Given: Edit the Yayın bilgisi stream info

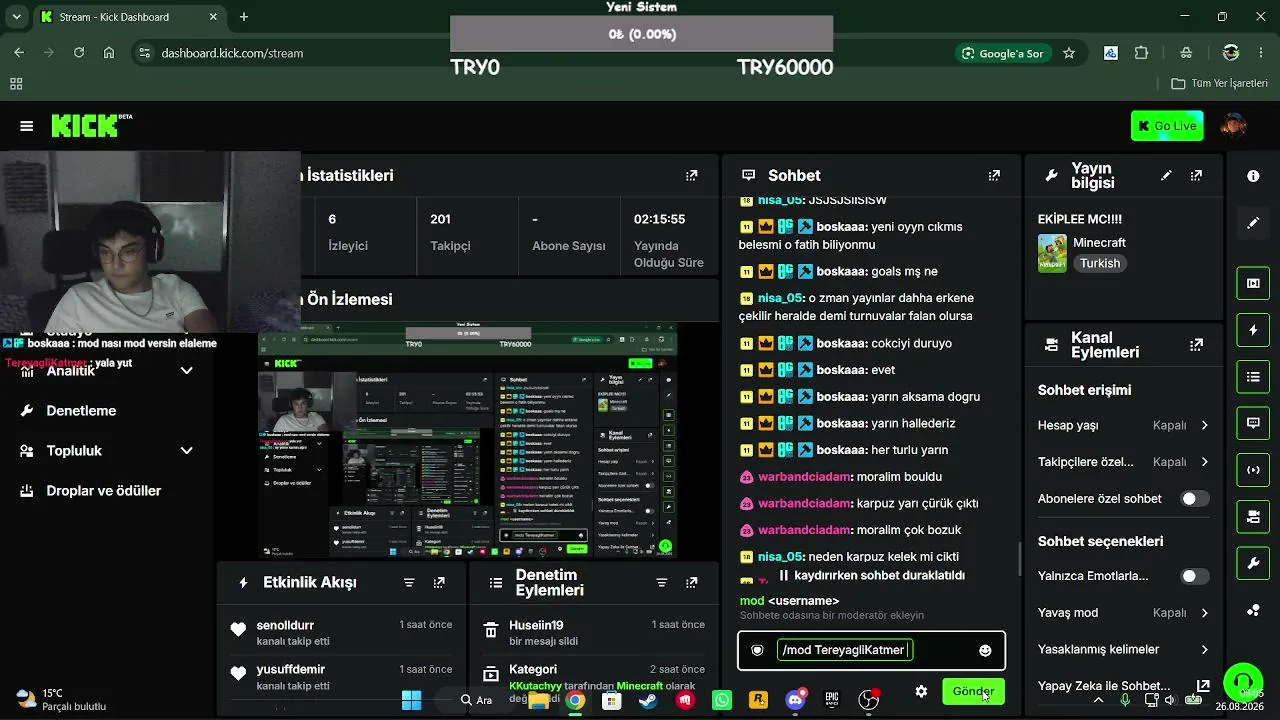Looking at the screenshot, I should coord(1166,175).
